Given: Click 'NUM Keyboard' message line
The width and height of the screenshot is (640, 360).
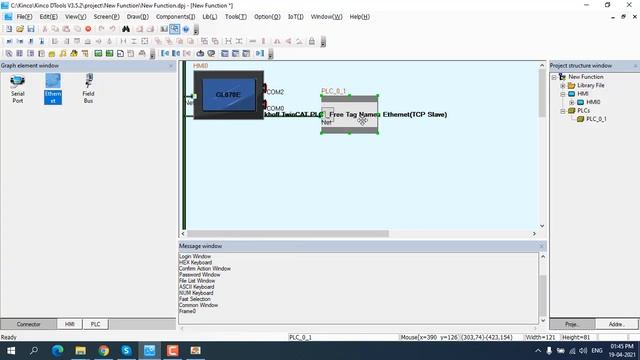Looking at the screenshot, I should [x=196, y=293].
